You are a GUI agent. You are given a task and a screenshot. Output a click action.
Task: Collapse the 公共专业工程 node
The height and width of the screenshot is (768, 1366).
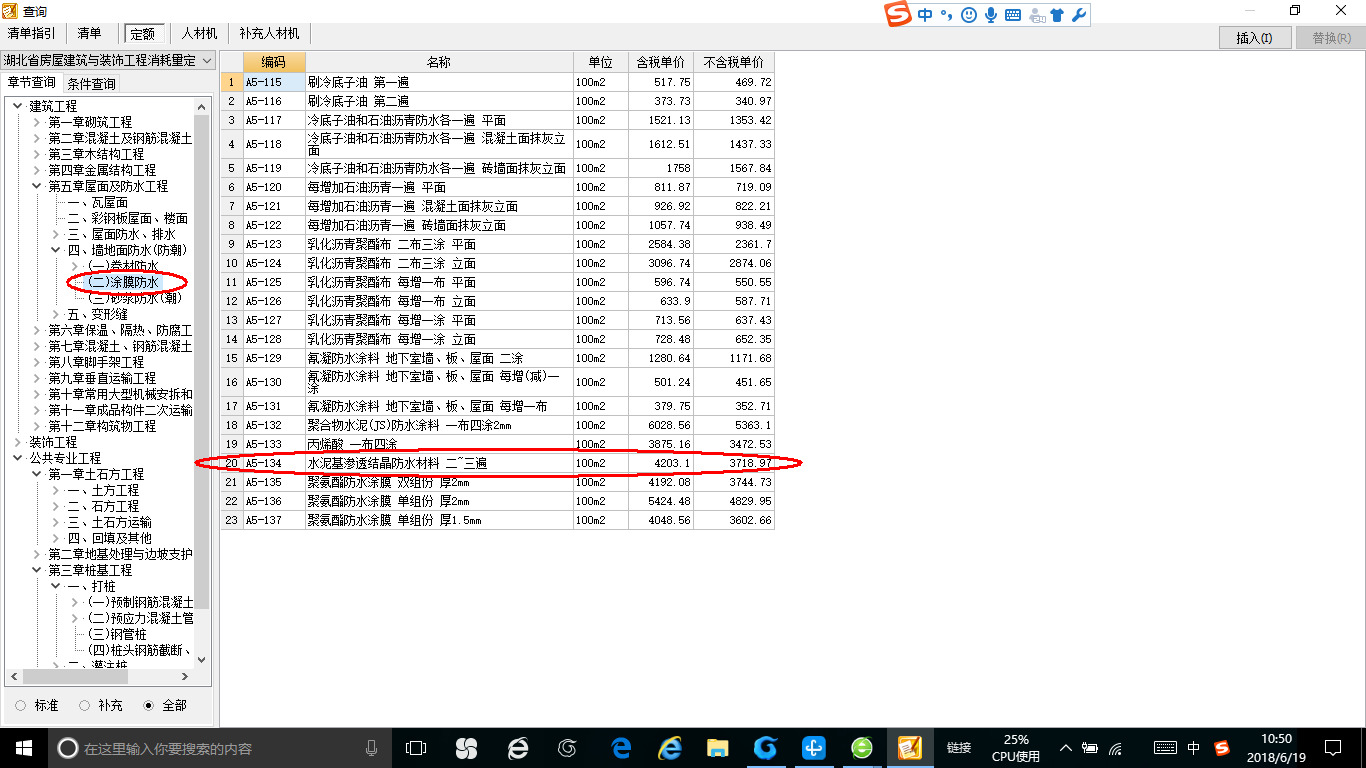(18, 458)
